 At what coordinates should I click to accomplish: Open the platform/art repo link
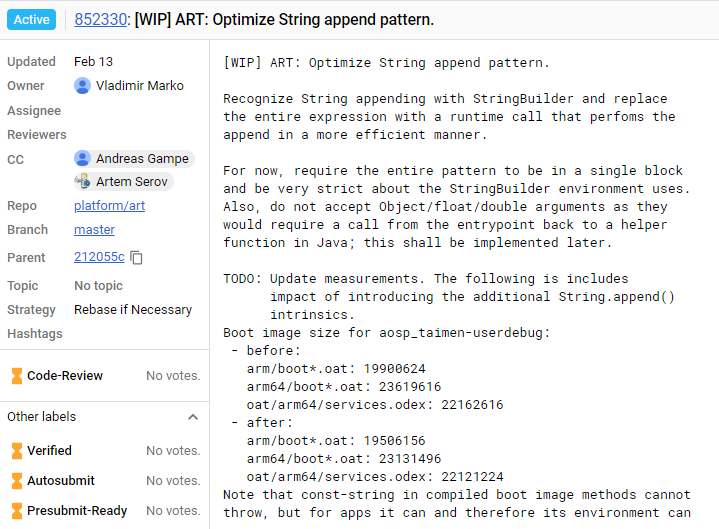pyautogui.click(x=110, y=206)
